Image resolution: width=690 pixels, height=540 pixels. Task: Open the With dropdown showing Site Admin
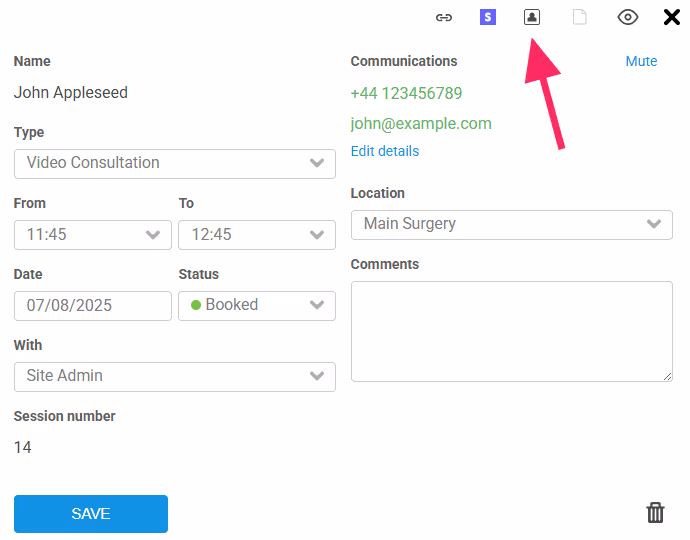[175, 377]
